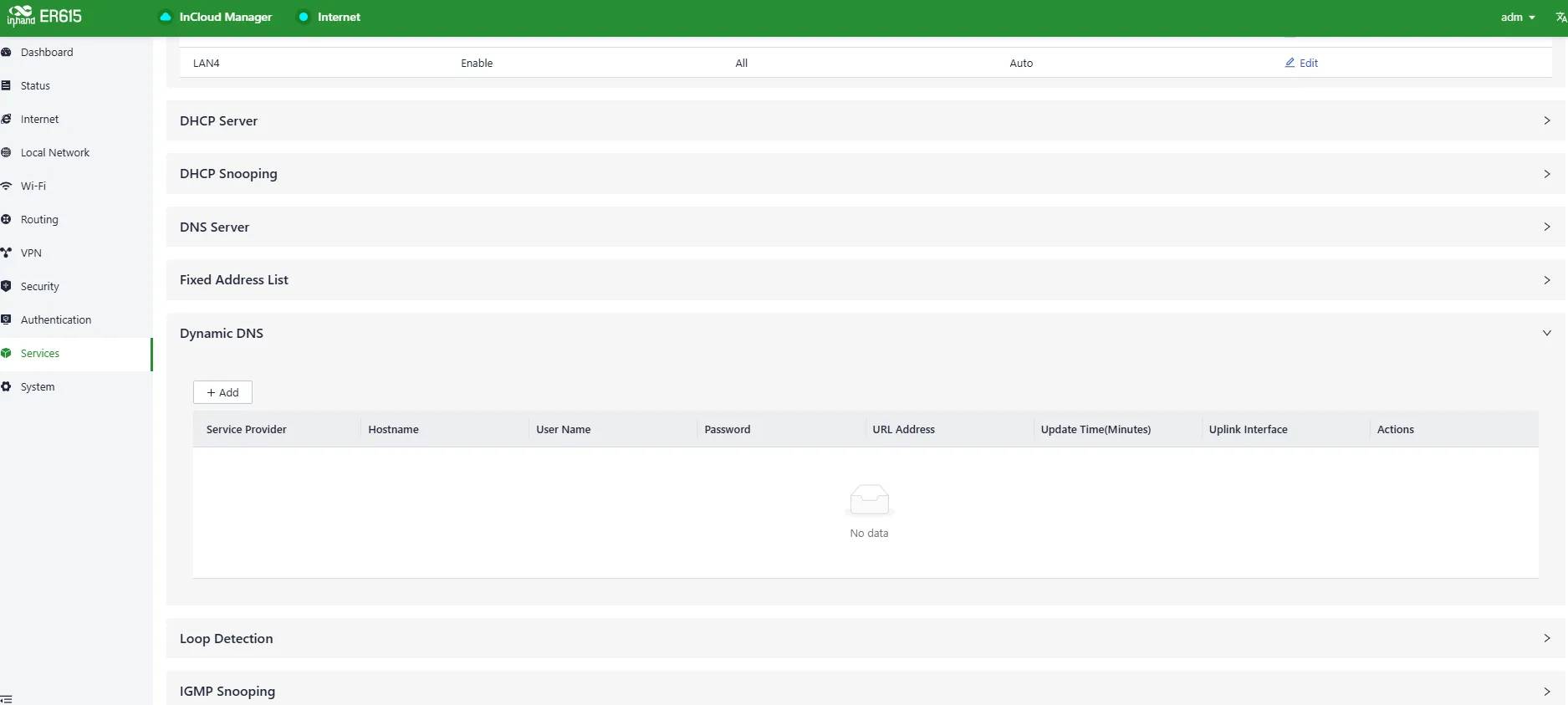Click the Actions column header
Viewport: 1568px width, 705px height.
click(x=1395, y=429)
